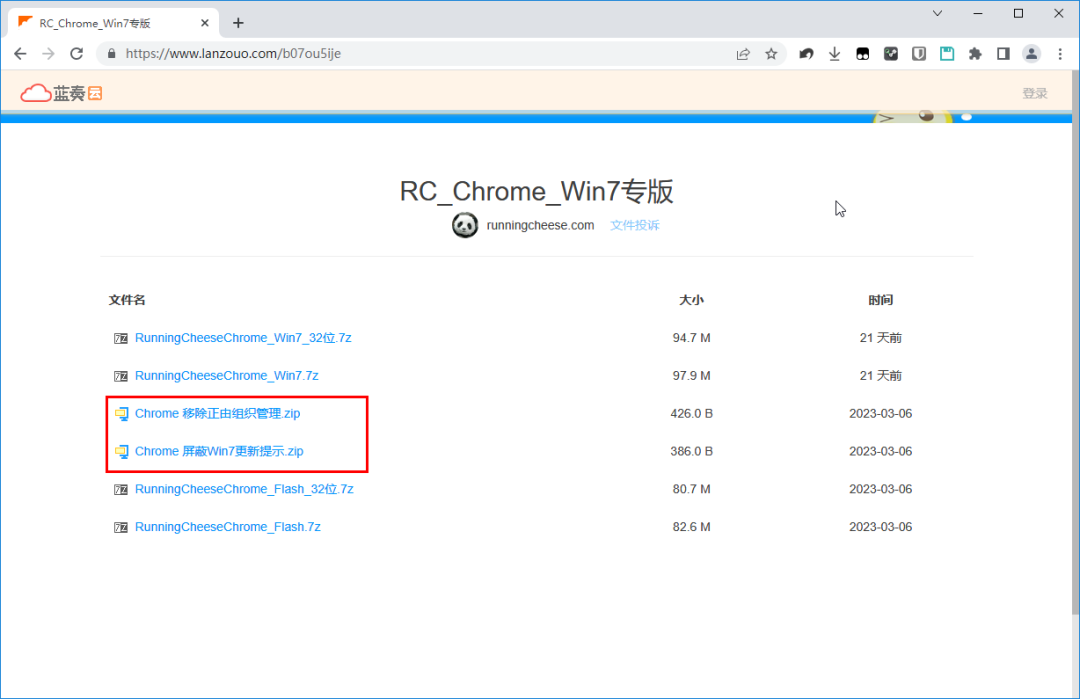
Task: Open the Extensions puzzle-piece menu
Action: click(975, 54)
